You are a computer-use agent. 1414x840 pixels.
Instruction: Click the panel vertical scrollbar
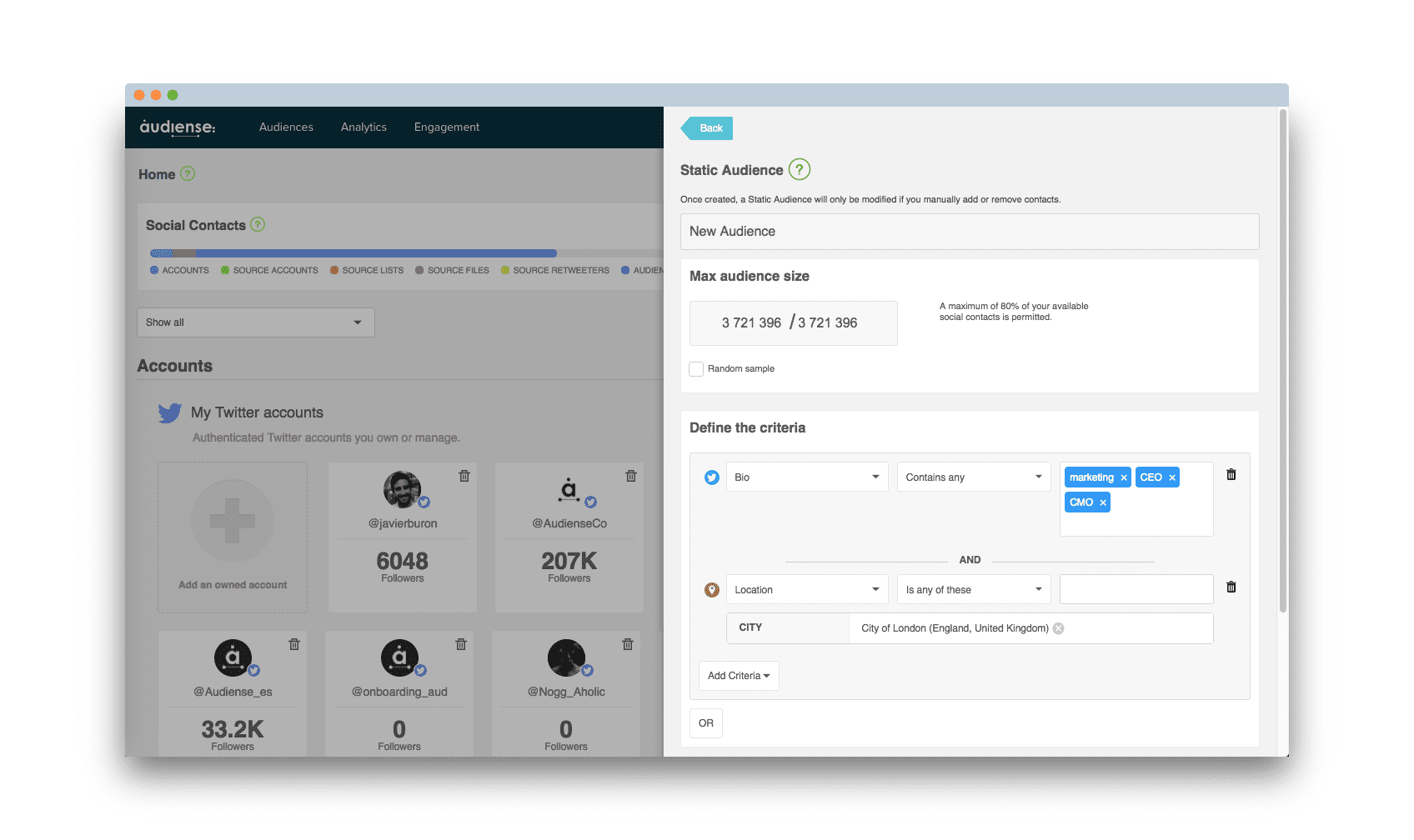1283,362
